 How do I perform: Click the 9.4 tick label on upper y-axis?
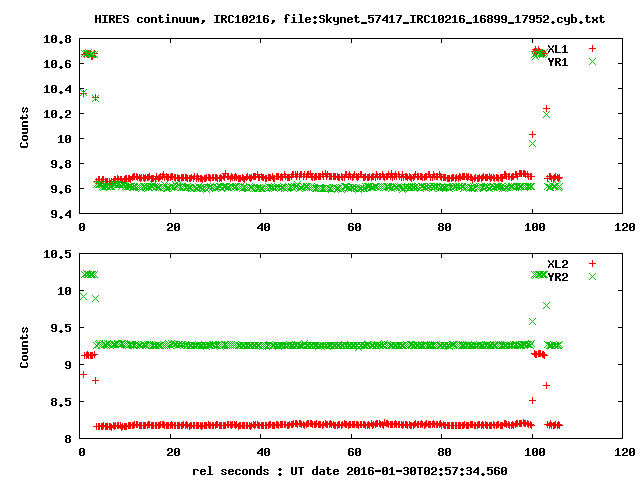tap(61, 214)
